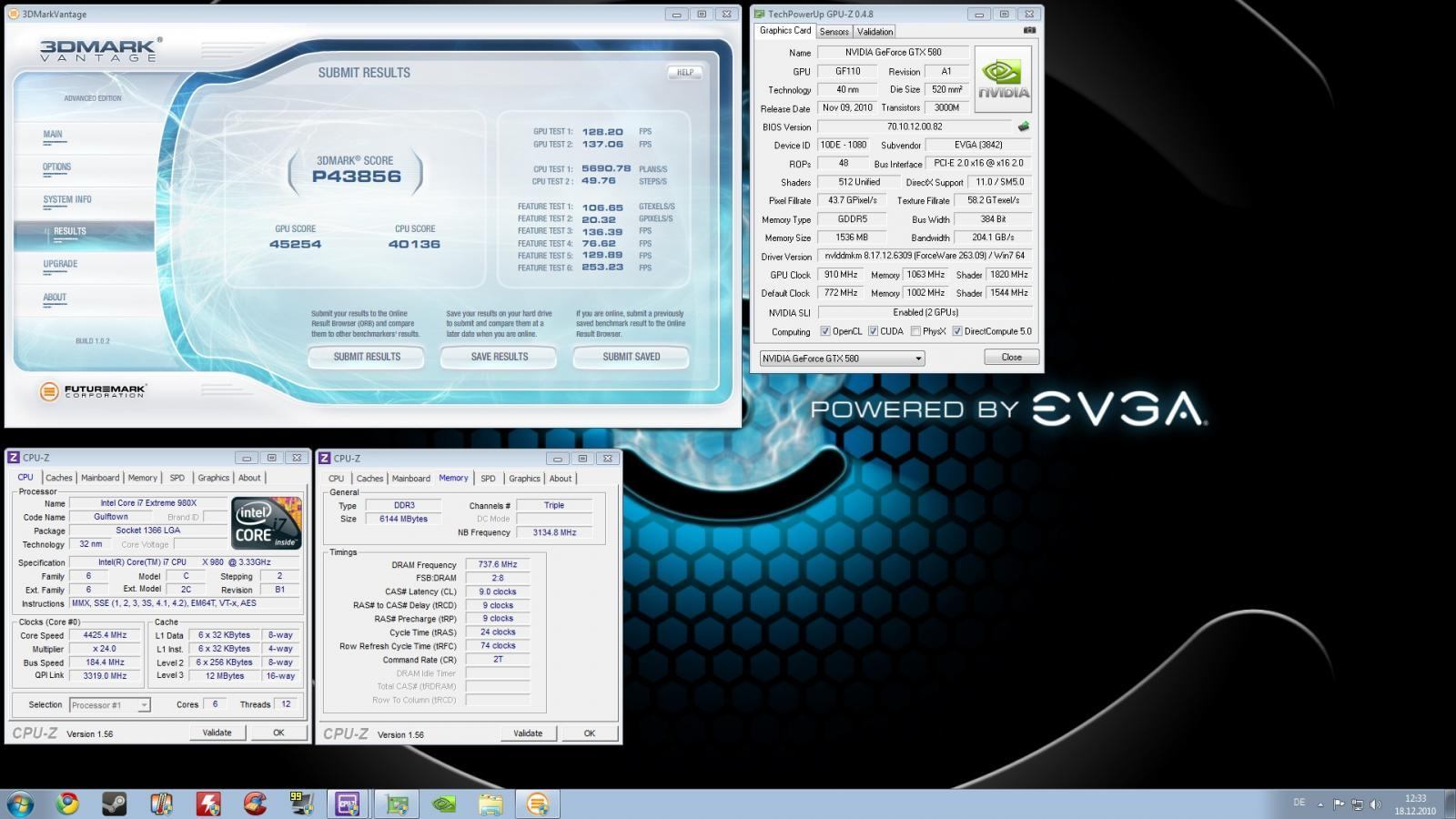Open SPD tab in right CPU-Z window
The width and height of the screenshot is (1456, 819).
[x=488, y=479]
